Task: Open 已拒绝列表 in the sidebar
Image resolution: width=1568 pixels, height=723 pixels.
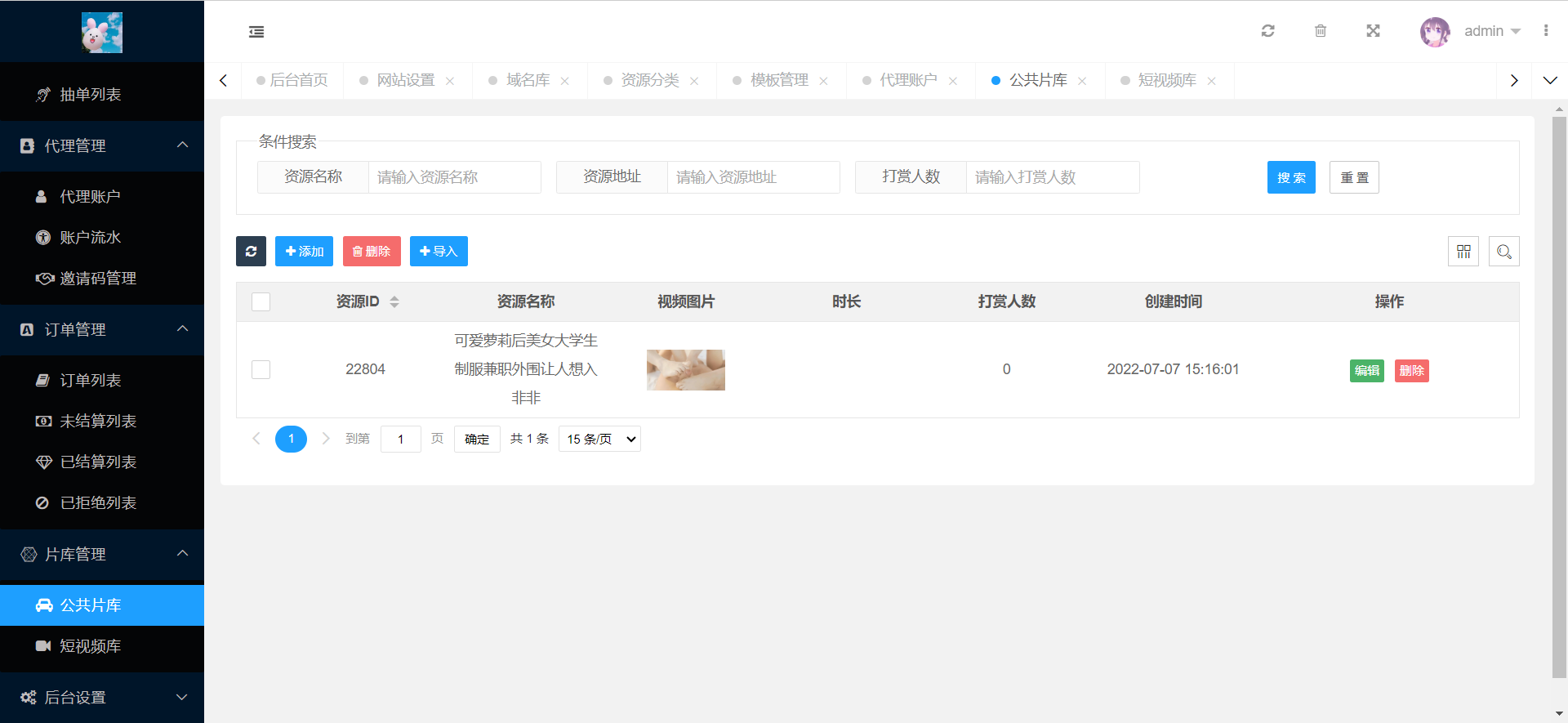Action: (102, 503)
